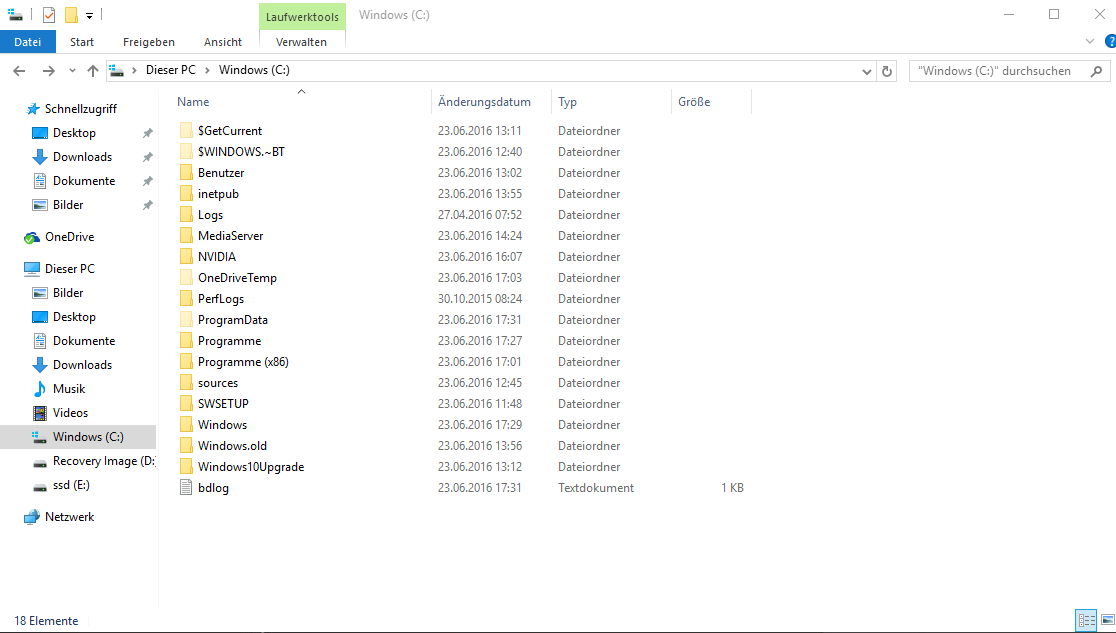
Task: Open Desktop under Schnellzugriff
Action: 74,133
